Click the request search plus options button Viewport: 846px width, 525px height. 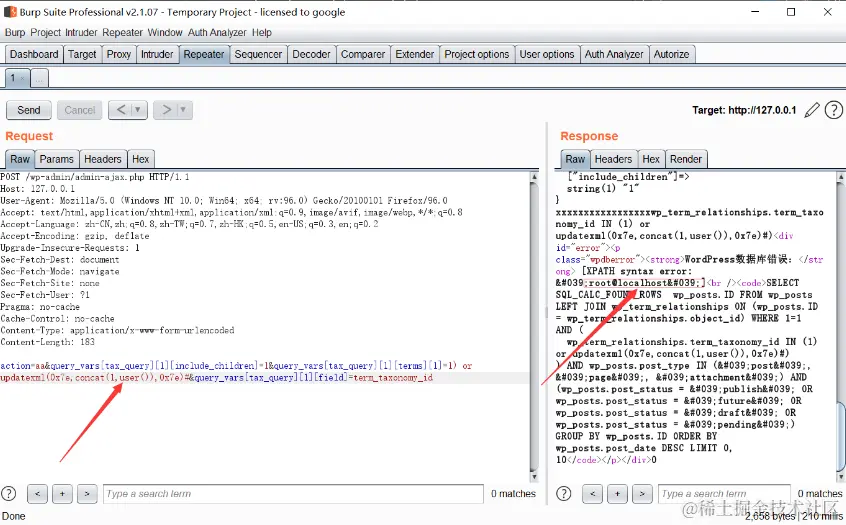(62, 494)
